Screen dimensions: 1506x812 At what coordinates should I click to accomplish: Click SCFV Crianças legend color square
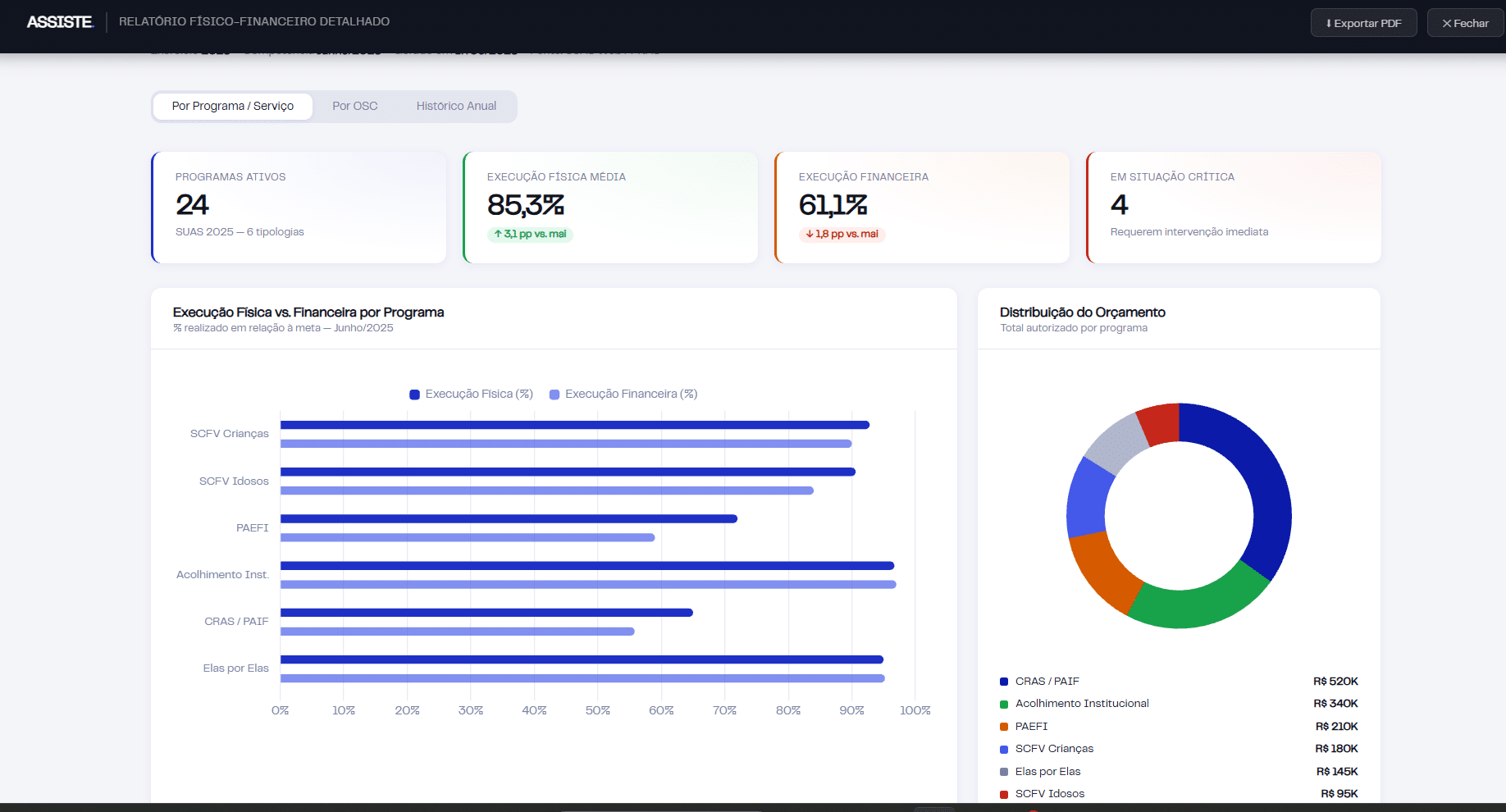(1004, 749)
